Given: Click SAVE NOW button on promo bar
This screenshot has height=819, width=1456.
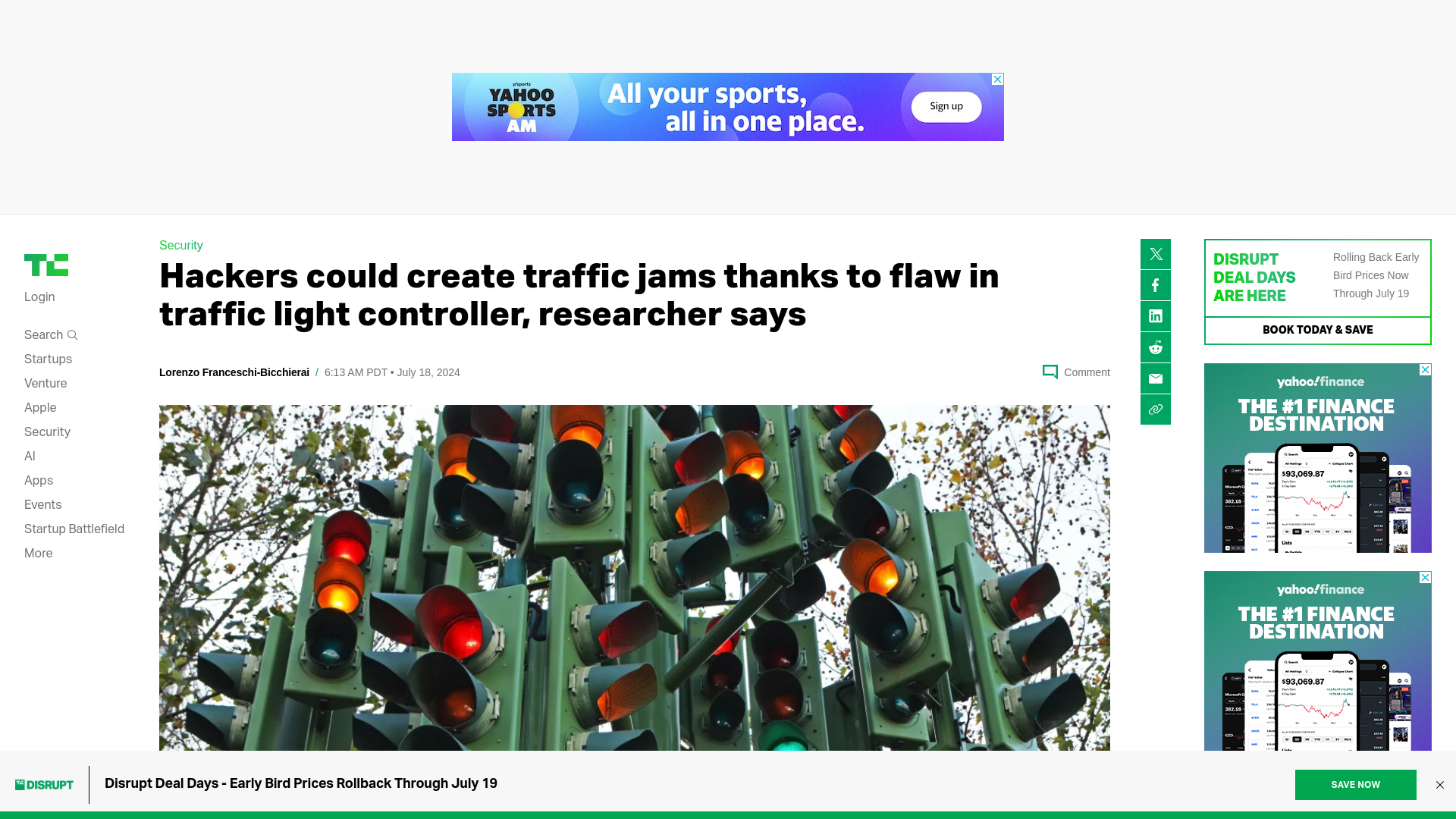Looking at the screenshot, I should 1355,784.
